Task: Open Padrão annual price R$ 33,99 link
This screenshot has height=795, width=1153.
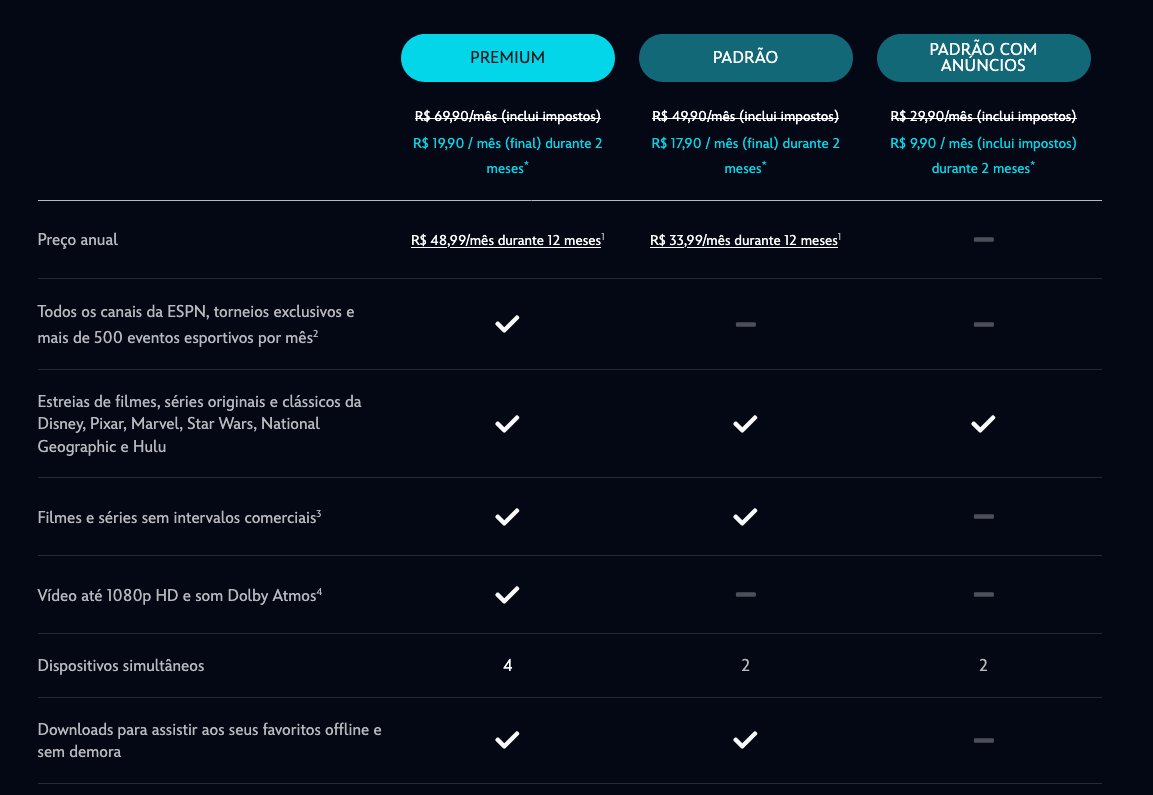Action: (743, 240)
